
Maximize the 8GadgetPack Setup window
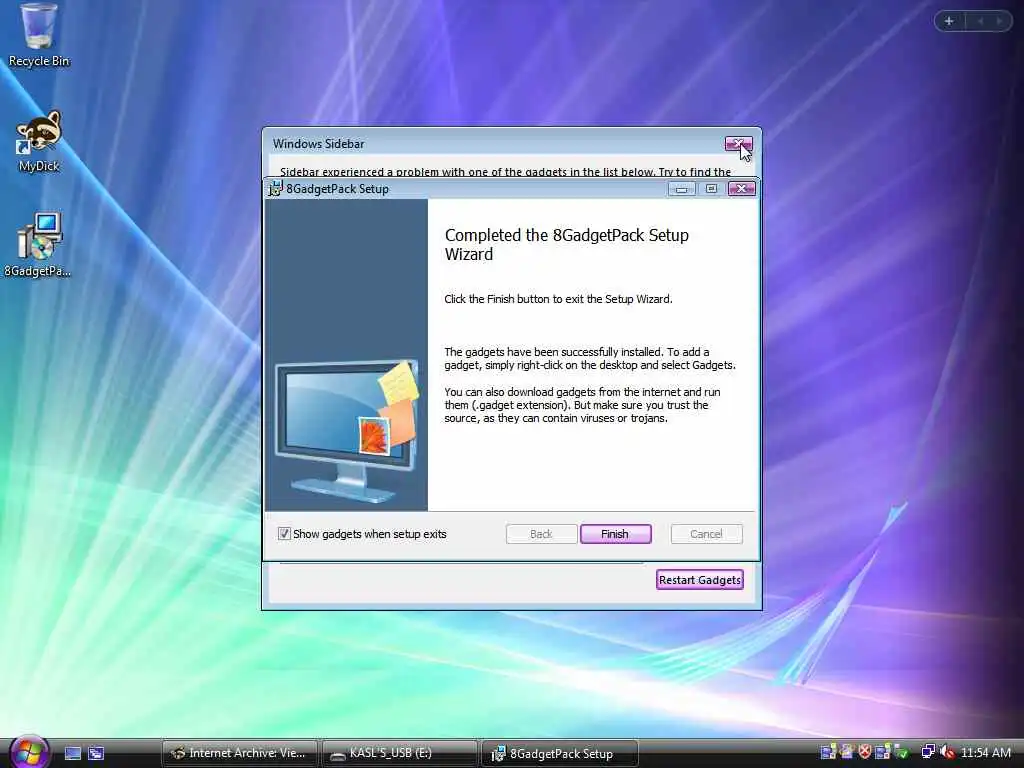pos(711,189)
